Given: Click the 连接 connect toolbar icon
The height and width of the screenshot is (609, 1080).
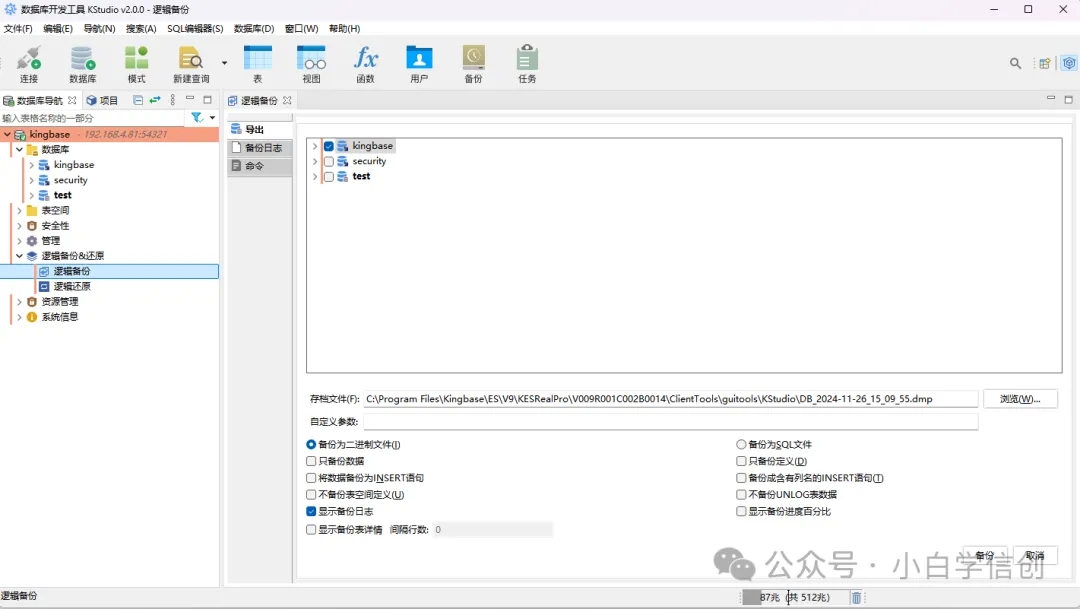Looking at the screenshot, I should click(29, 64).
